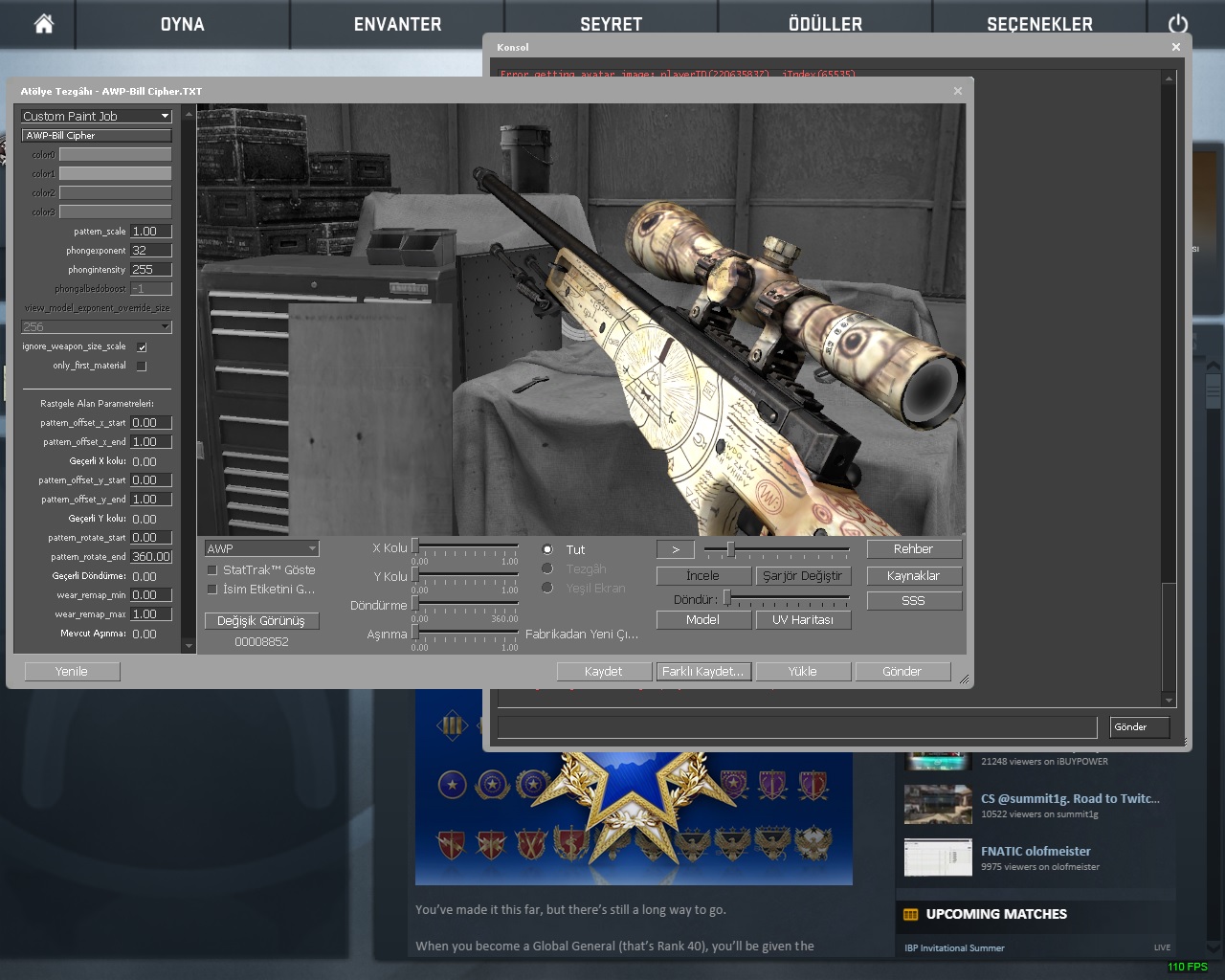Enable the İsim Etiketini G... checkbox
The width and height of the screenshot is (1225, 980).
click(x=212, y=589)
